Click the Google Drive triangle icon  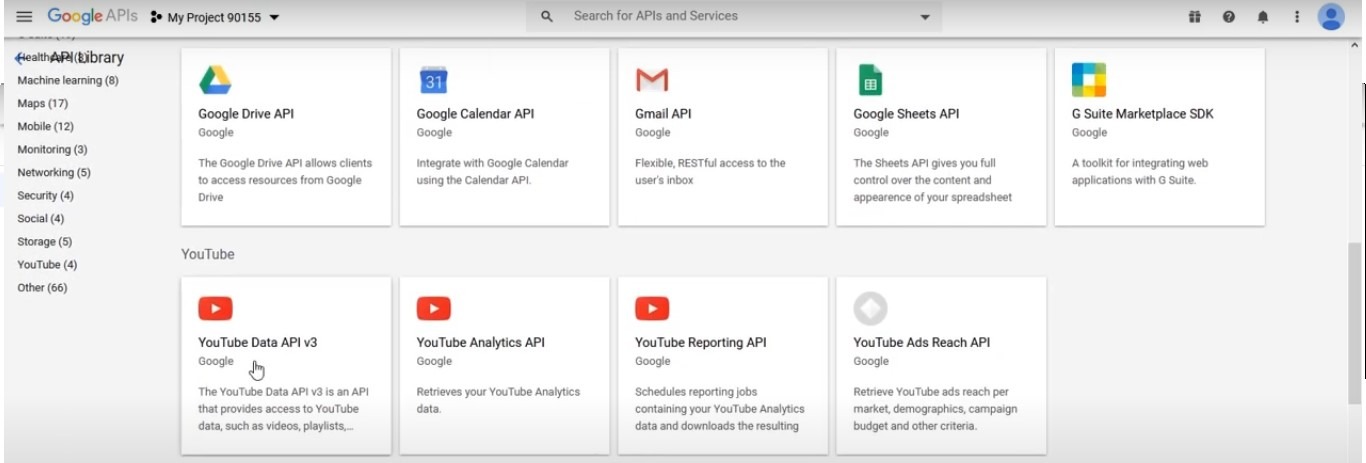coord(215,79)
